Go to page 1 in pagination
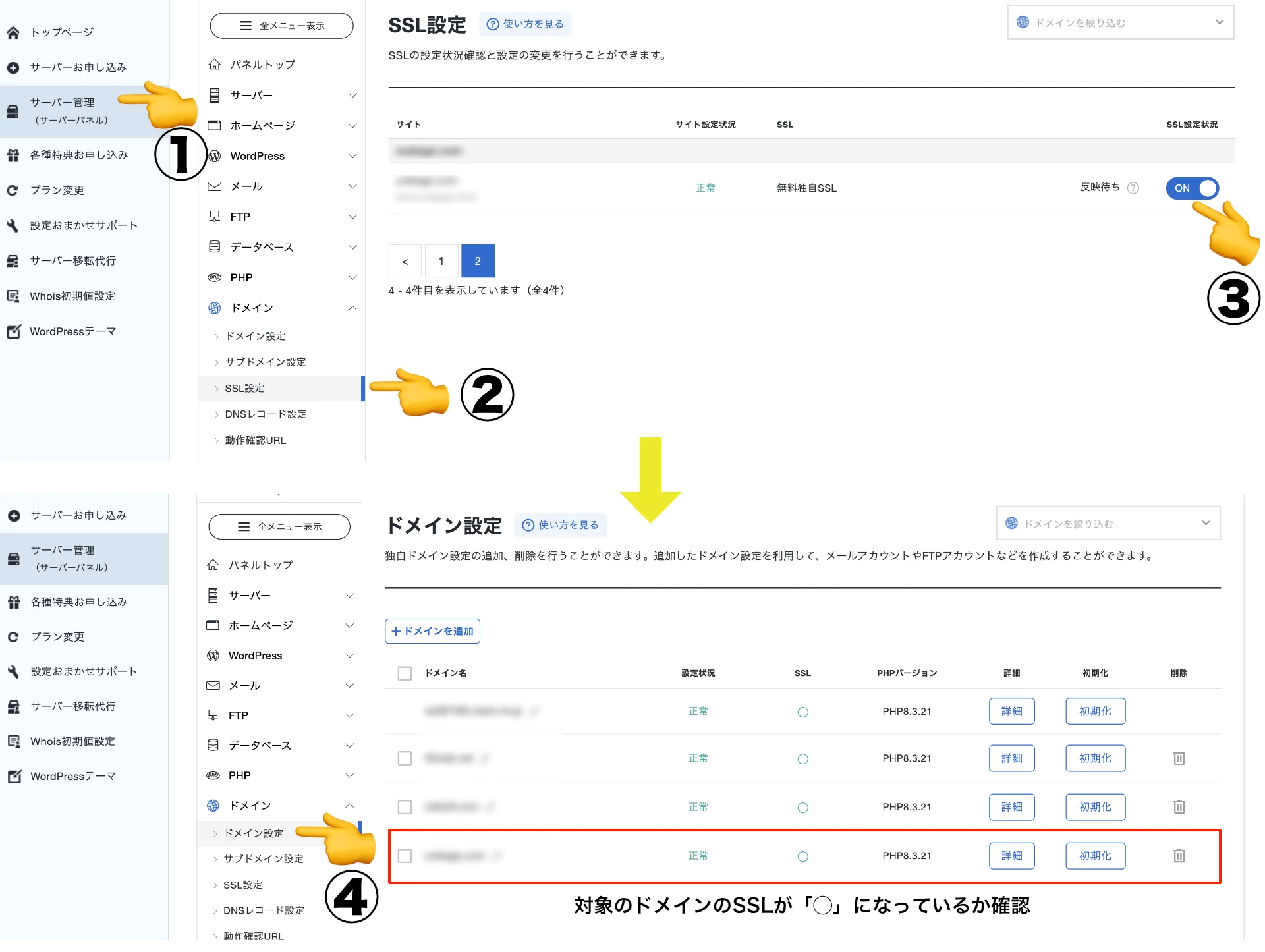 pyautogui.click(x=441, y=260)
